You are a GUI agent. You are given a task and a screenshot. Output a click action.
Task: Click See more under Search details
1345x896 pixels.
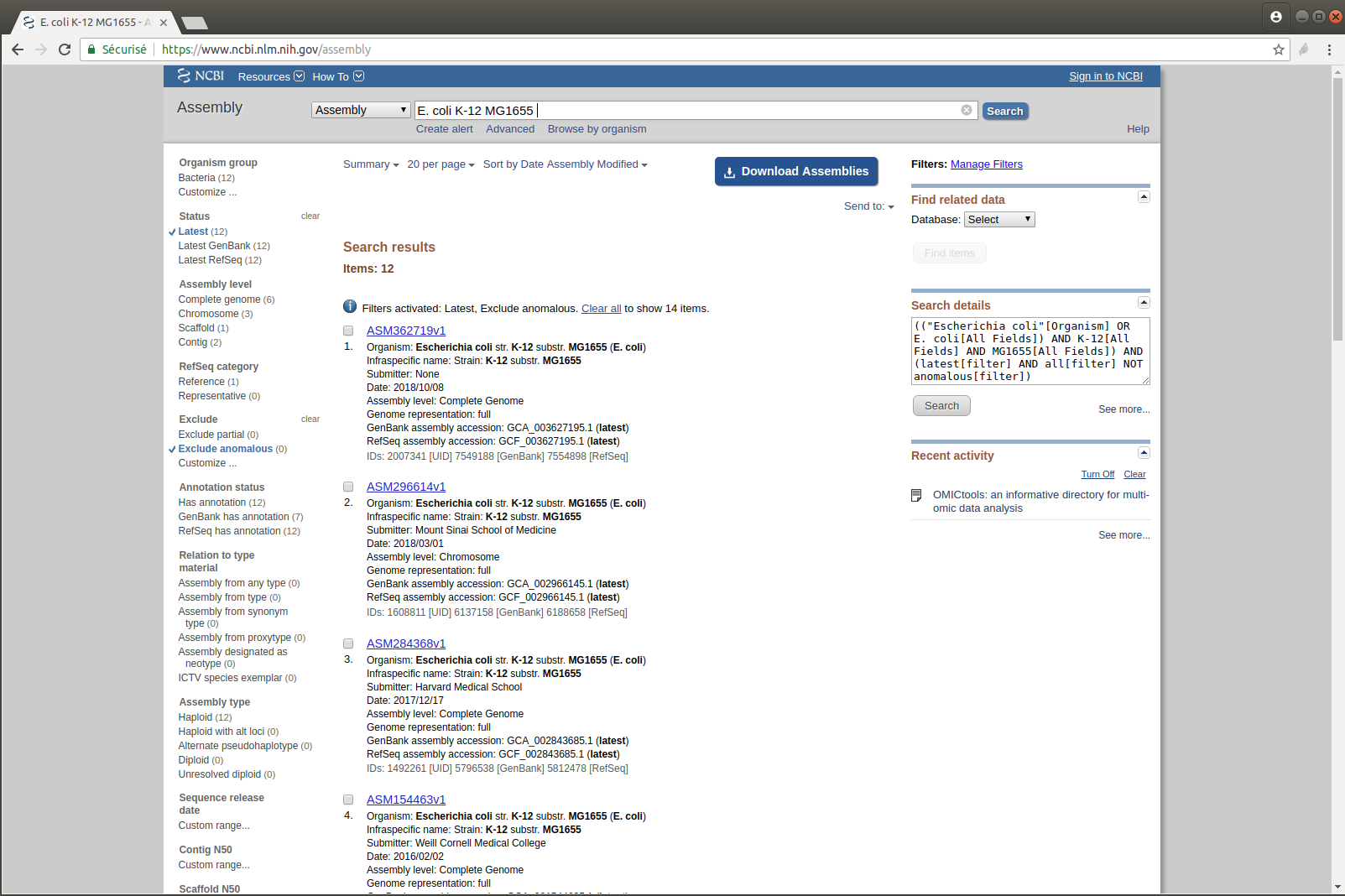[1124, 409]
